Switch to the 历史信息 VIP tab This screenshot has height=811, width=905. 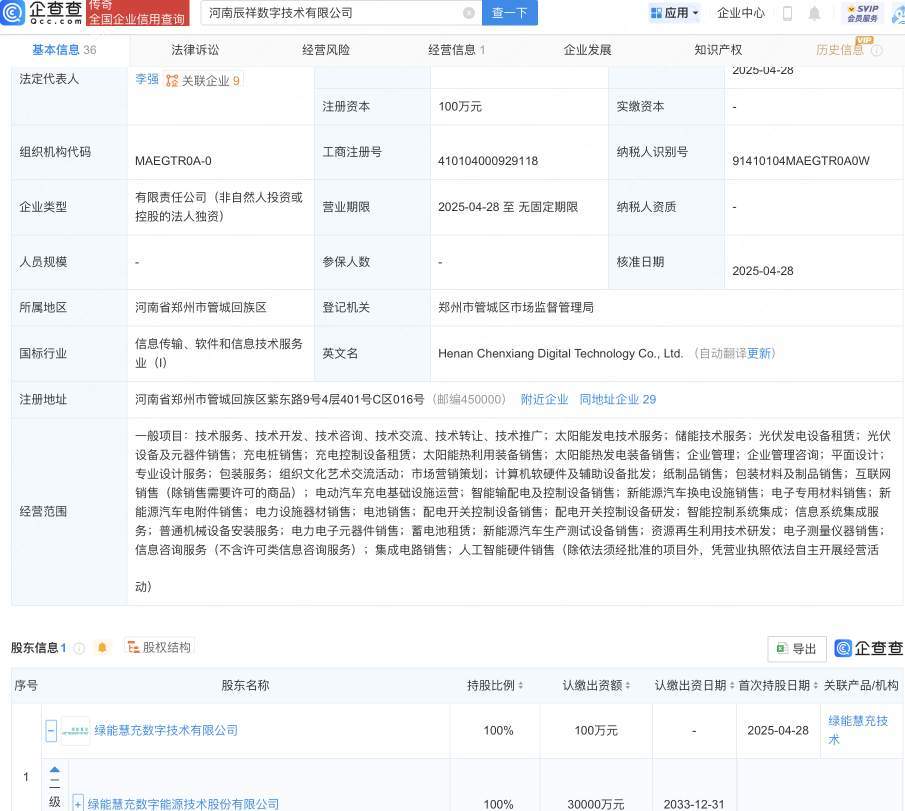click(x=840, y=50)
